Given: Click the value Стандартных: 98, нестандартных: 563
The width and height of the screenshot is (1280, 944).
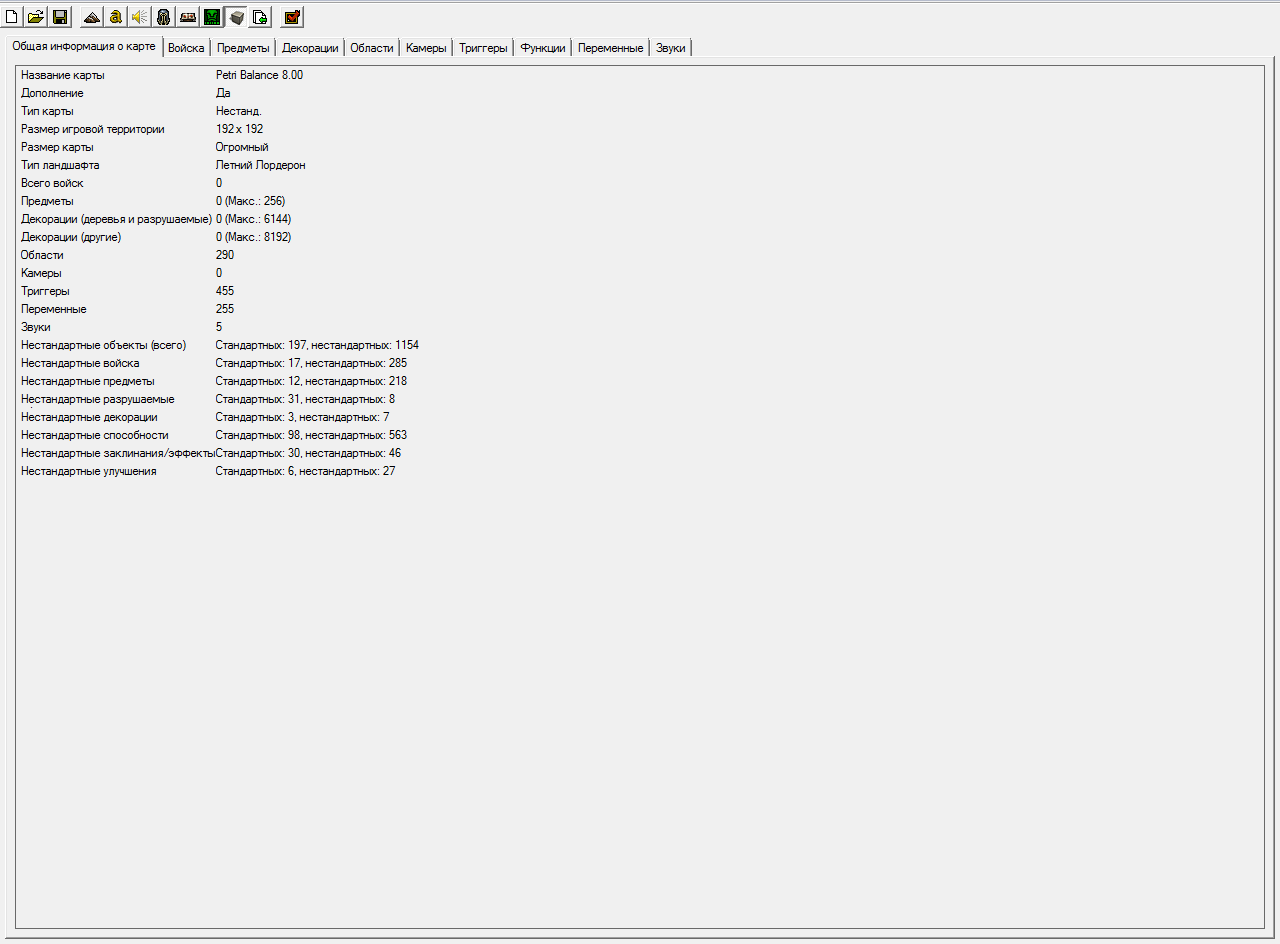Looking at the screenshot, I should coord(311,435).
